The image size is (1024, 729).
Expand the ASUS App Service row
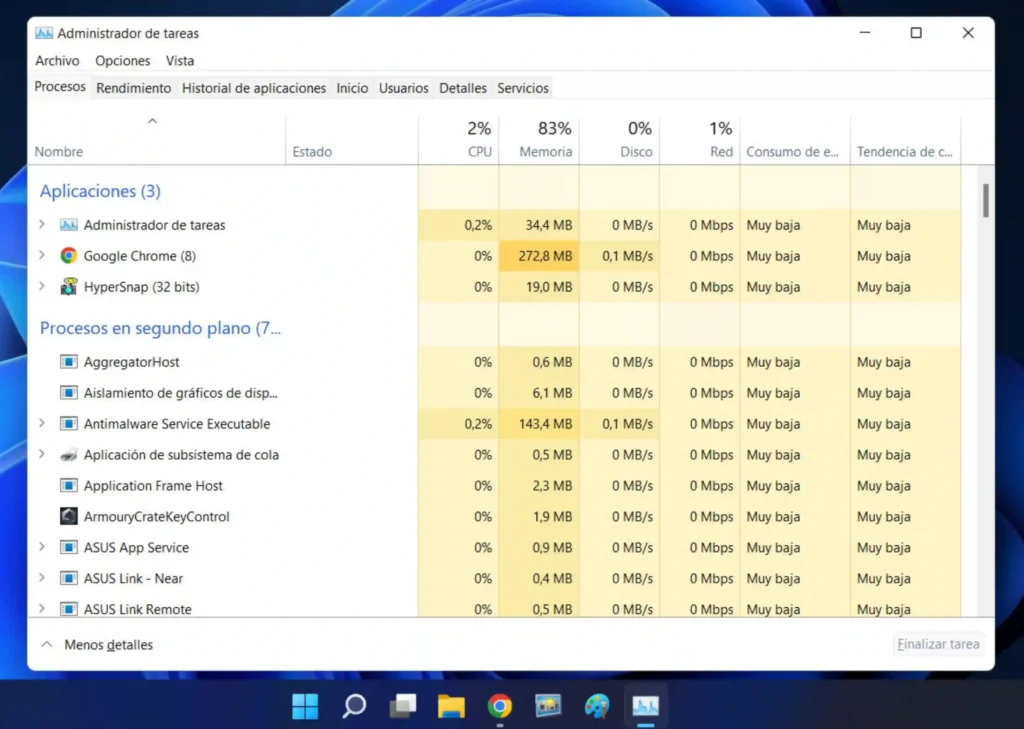coord(42,547)
